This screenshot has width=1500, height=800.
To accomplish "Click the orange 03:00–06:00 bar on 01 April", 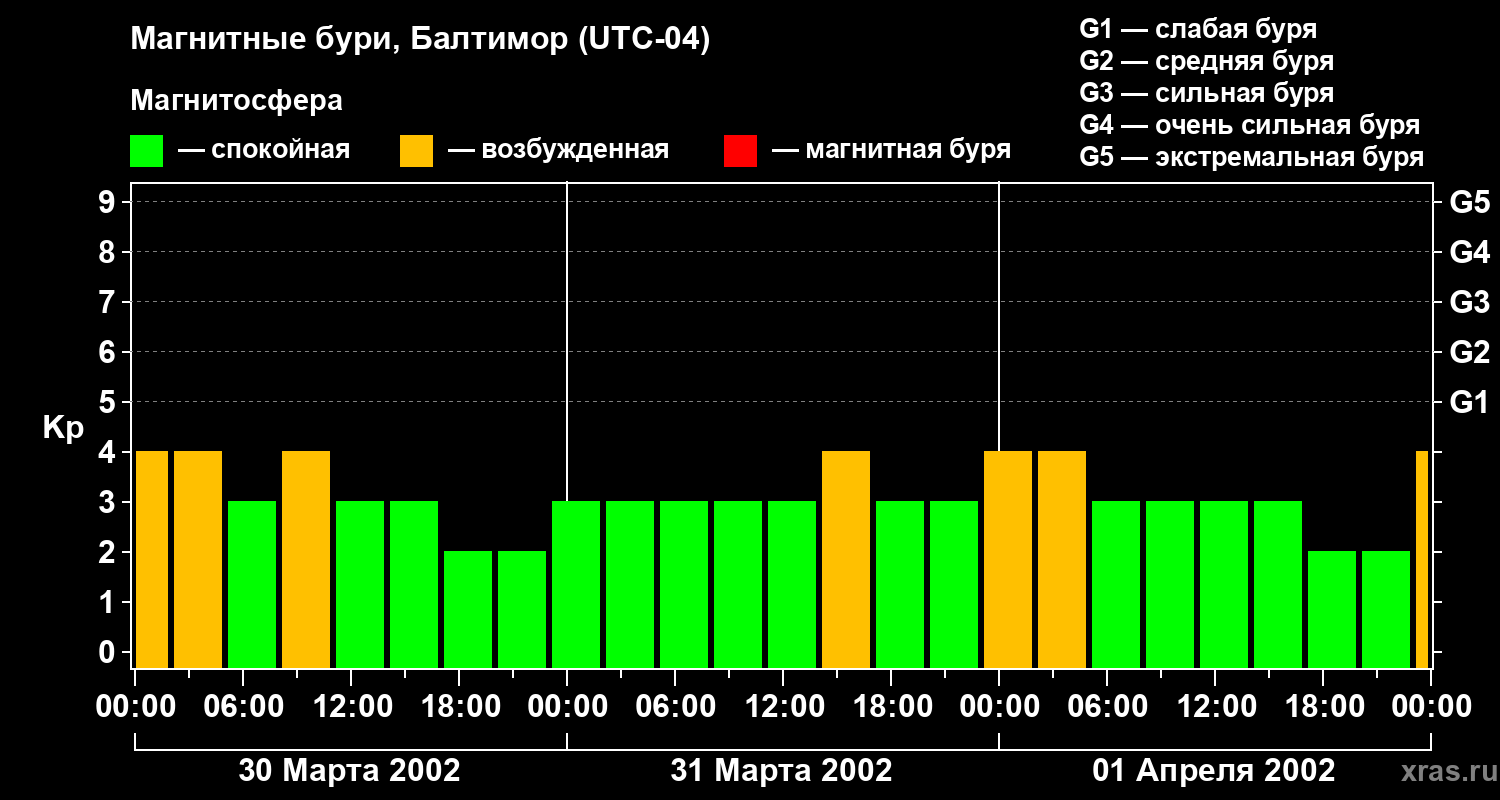I will coord(1062,560).
